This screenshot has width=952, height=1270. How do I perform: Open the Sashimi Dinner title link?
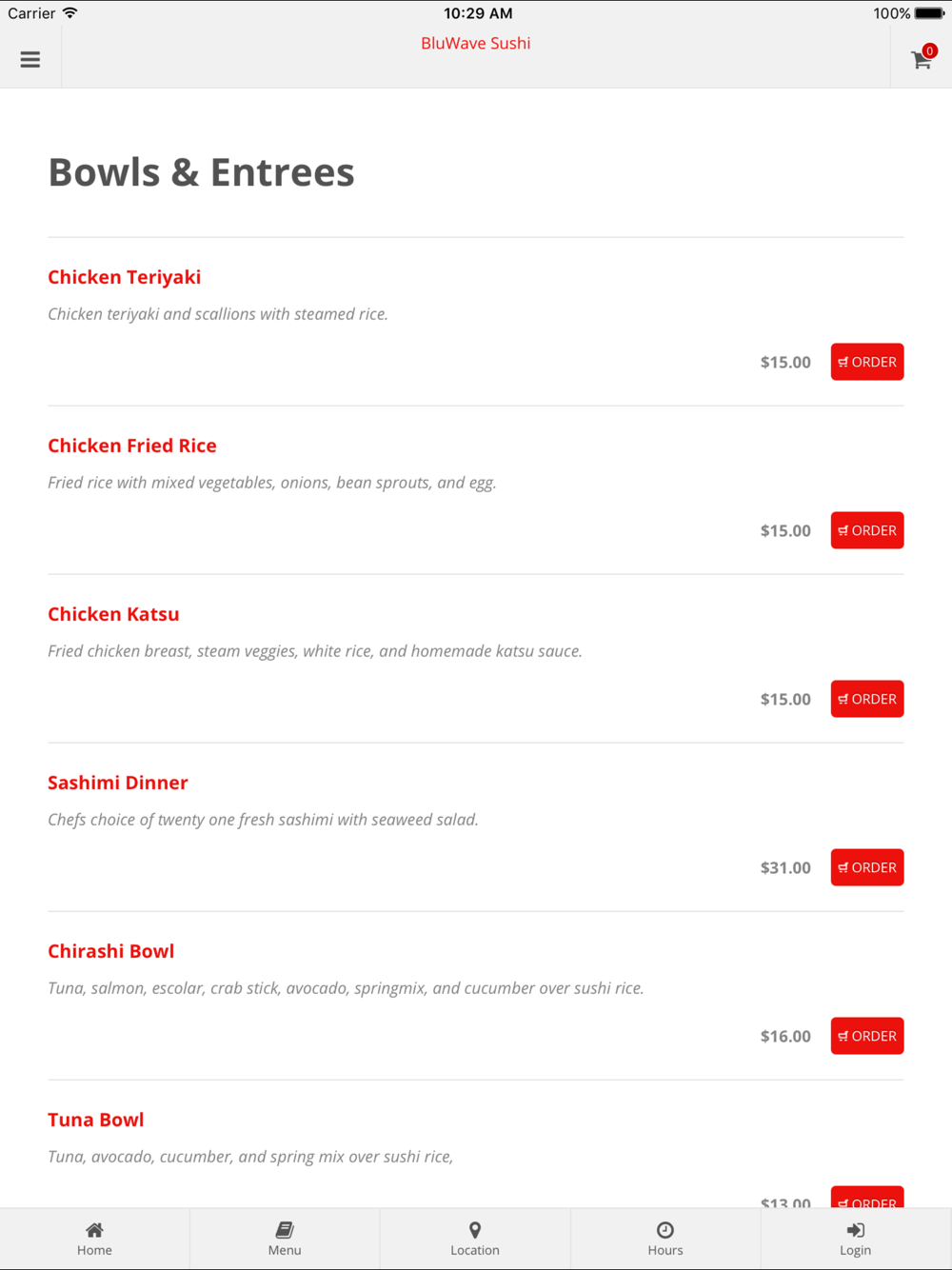point(118,783)
